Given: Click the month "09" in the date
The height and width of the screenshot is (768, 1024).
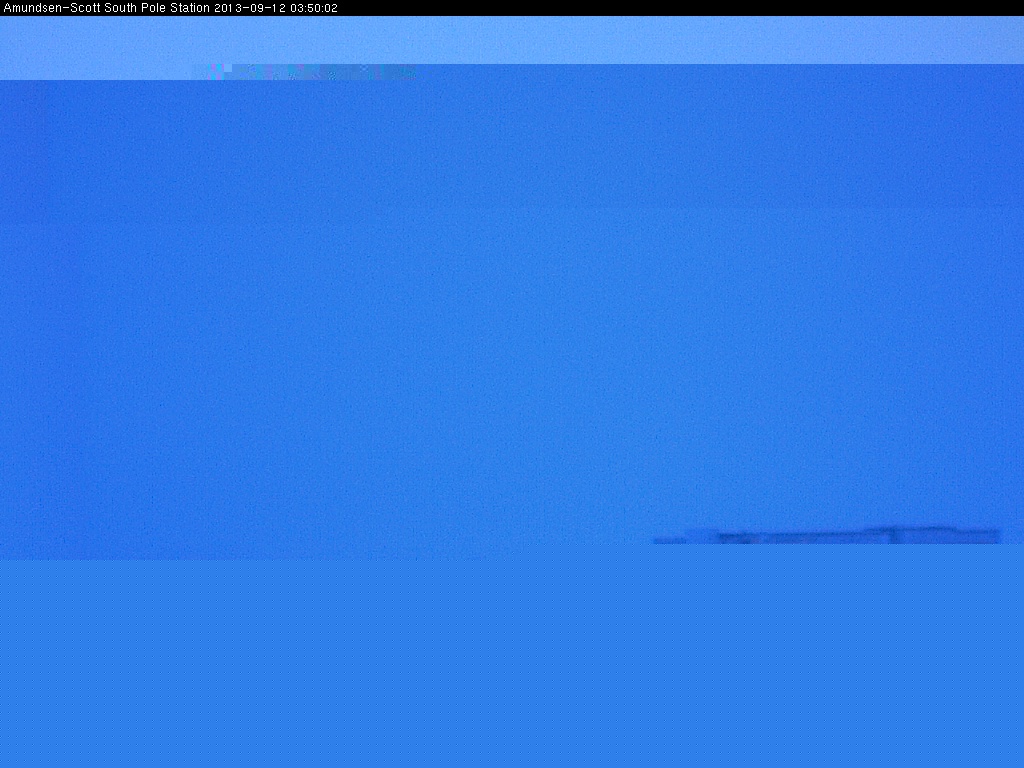Looking at the screenshot, I should [x=253, y=8].
